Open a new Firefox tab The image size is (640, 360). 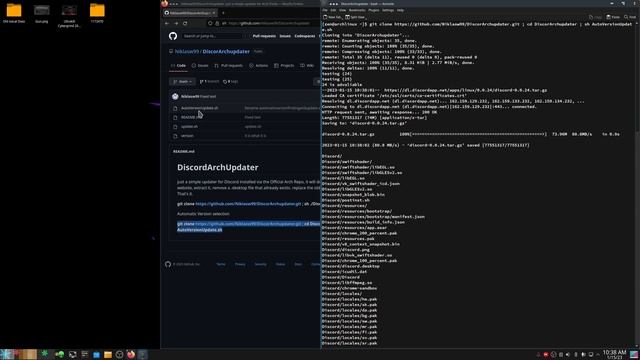click(x=223, y=13)
